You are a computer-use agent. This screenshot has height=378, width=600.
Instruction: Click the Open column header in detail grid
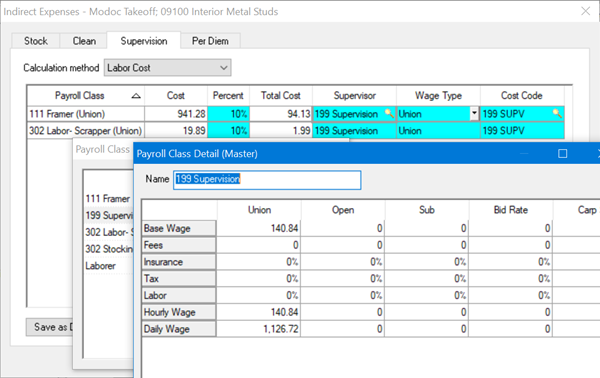(342, 210)
